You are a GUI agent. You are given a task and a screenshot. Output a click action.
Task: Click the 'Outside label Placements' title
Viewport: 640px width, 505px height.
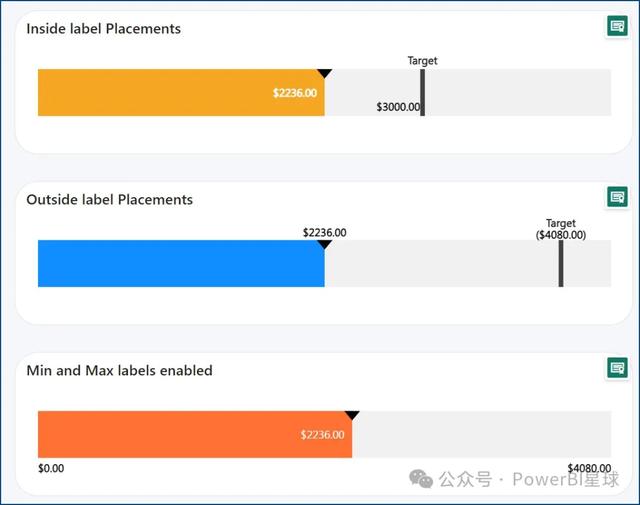coord(110,200)
